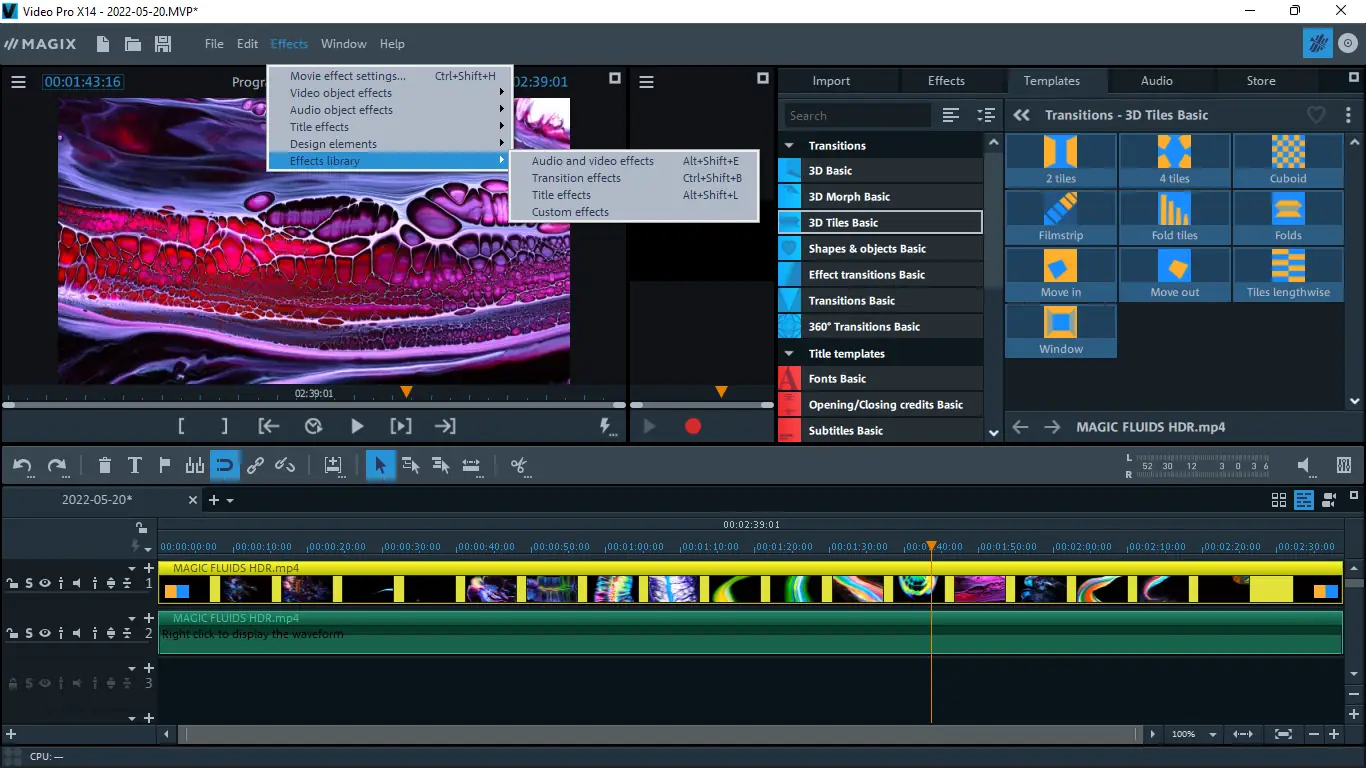Mute track 2 speaker icon
Image resolution: width=1366 pixels, height=768 pixels.
(78, 633)
